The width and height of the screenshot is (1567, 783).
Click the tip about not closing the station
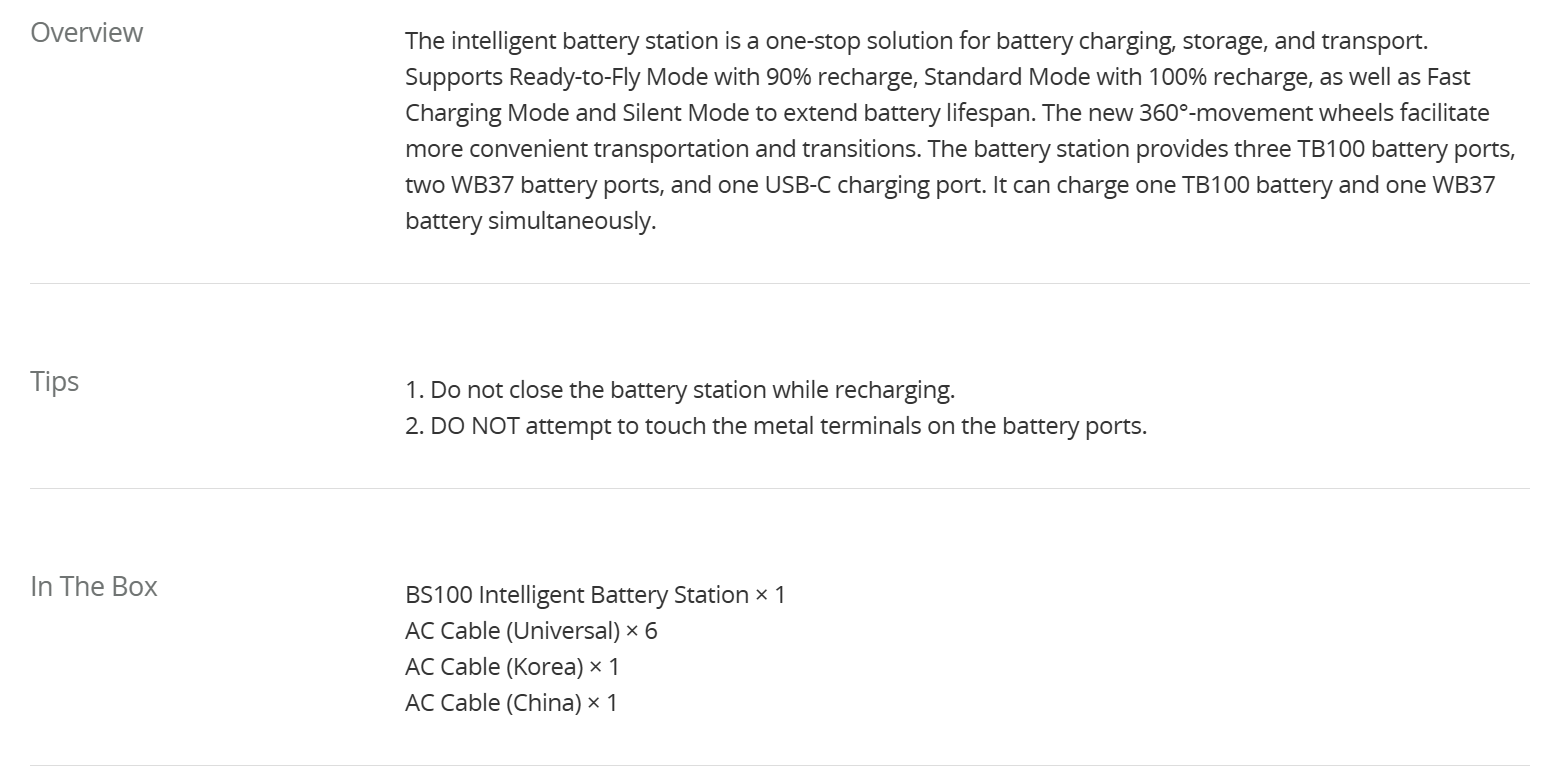pyautogui.click(x=680, y=389)
